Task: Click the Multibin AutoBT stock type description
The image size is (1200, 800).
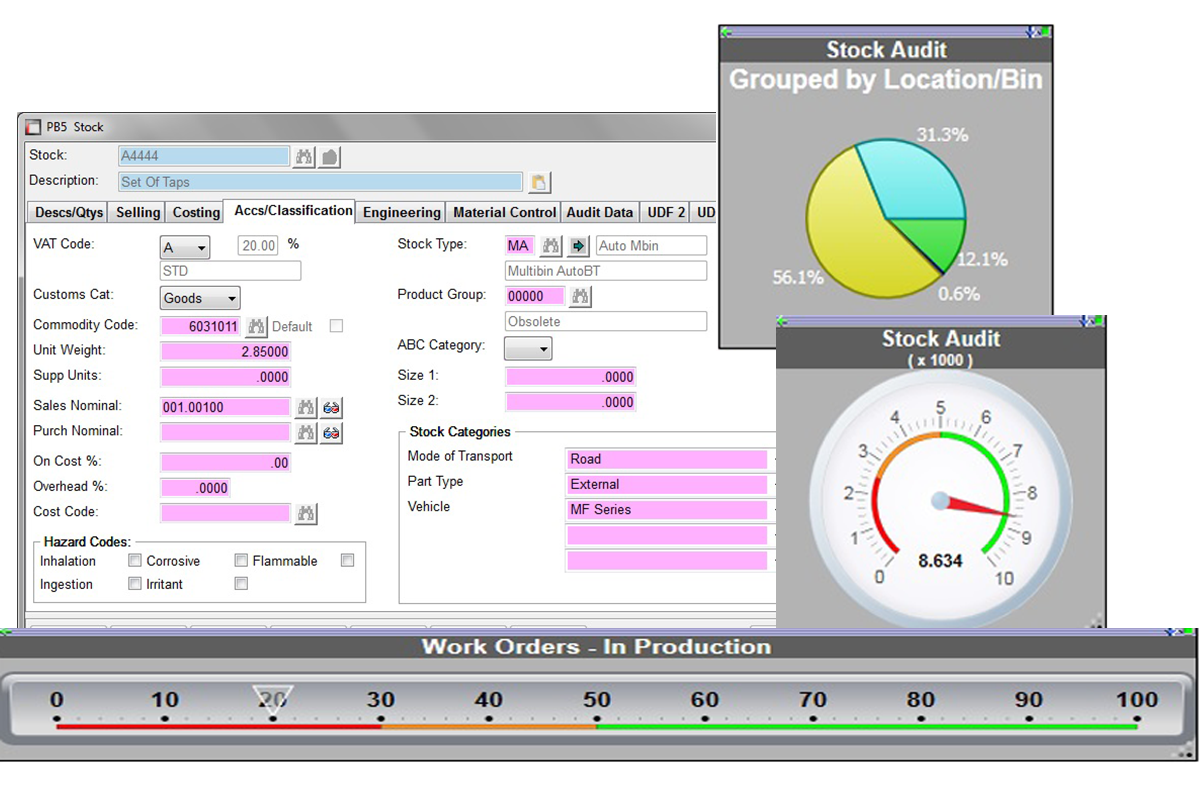Action: pos(606,271)
